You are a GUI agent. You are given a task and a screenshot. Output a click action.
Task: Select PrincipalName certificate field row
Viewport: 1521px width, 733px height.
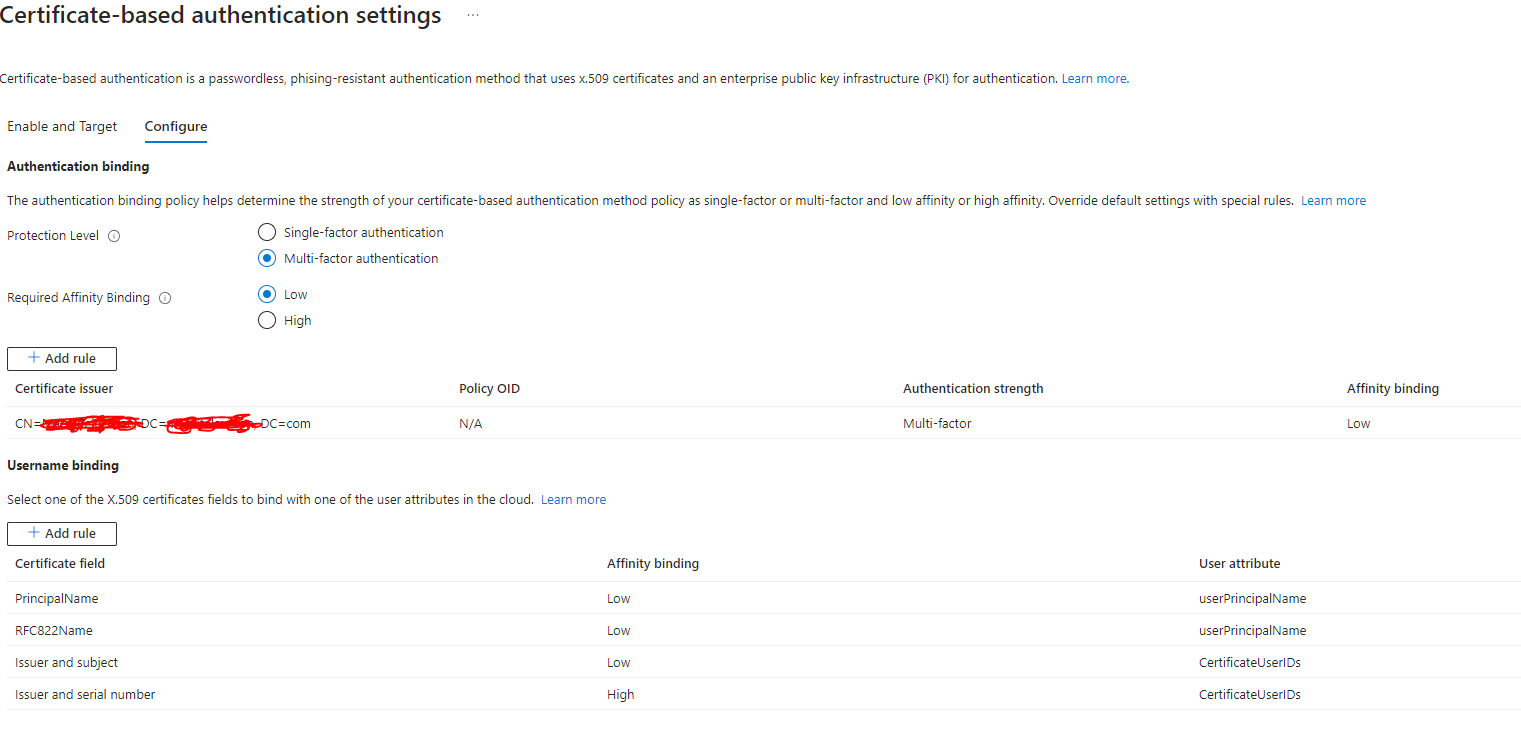(764, 598)
